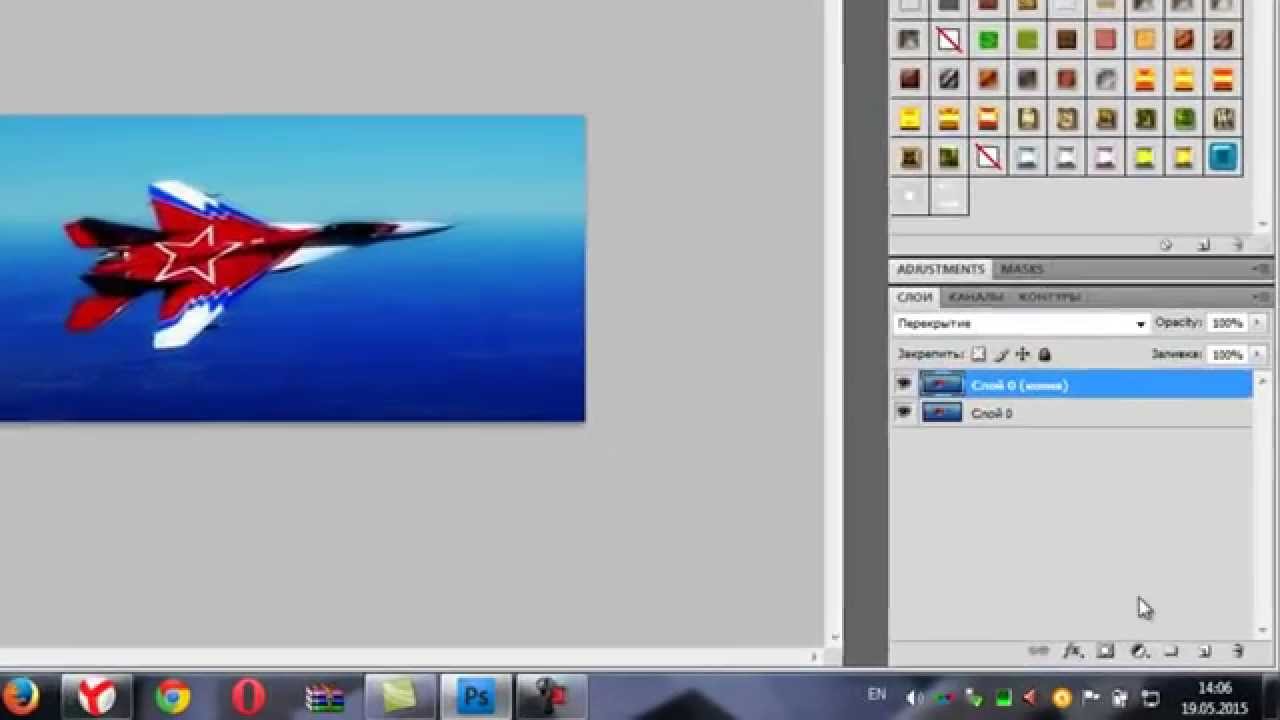1280x720 pixels.
Task: Click the Clear Style icon in Styles panel
Action: pyautogui.click(x=1166, y=244)
